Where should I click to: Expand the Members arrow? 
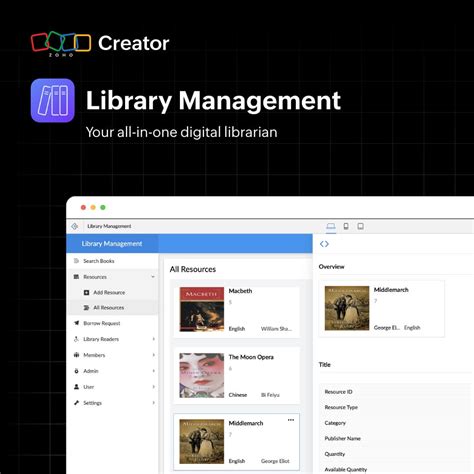pos(154,355)
